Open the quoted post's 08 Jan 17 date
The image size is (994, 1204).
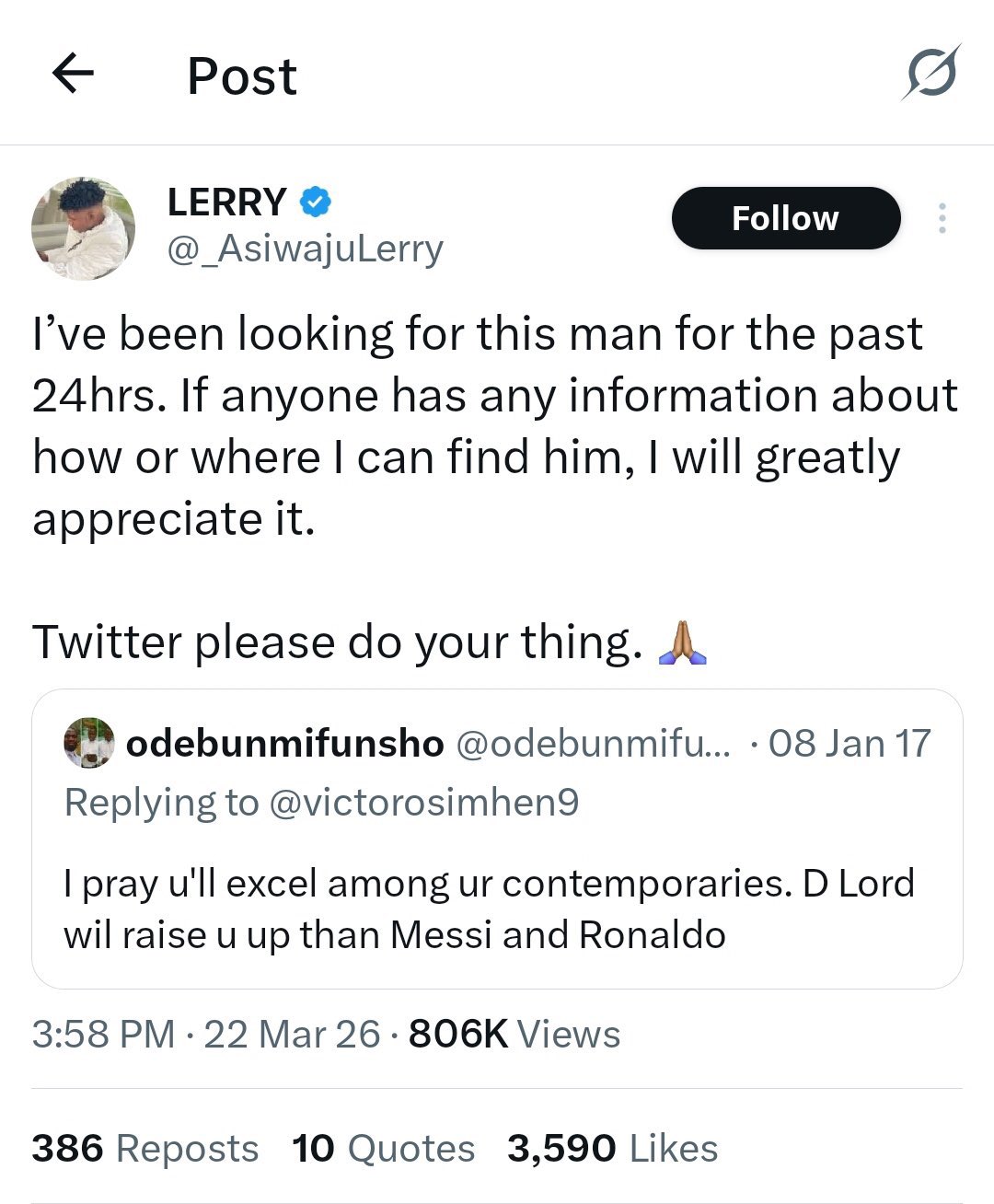tap(849, 743)
